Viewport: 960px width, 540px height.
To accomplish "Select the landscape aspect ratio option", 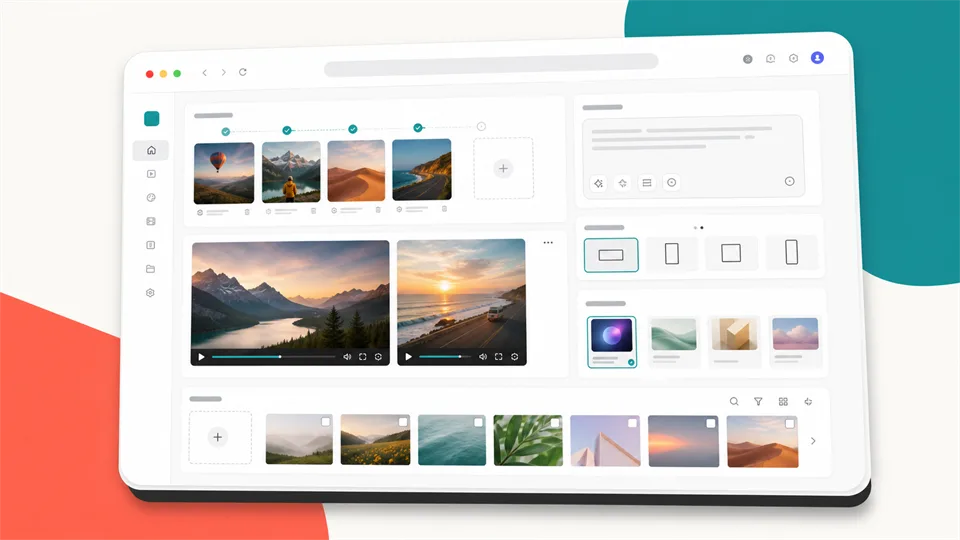I will [611, 255].
